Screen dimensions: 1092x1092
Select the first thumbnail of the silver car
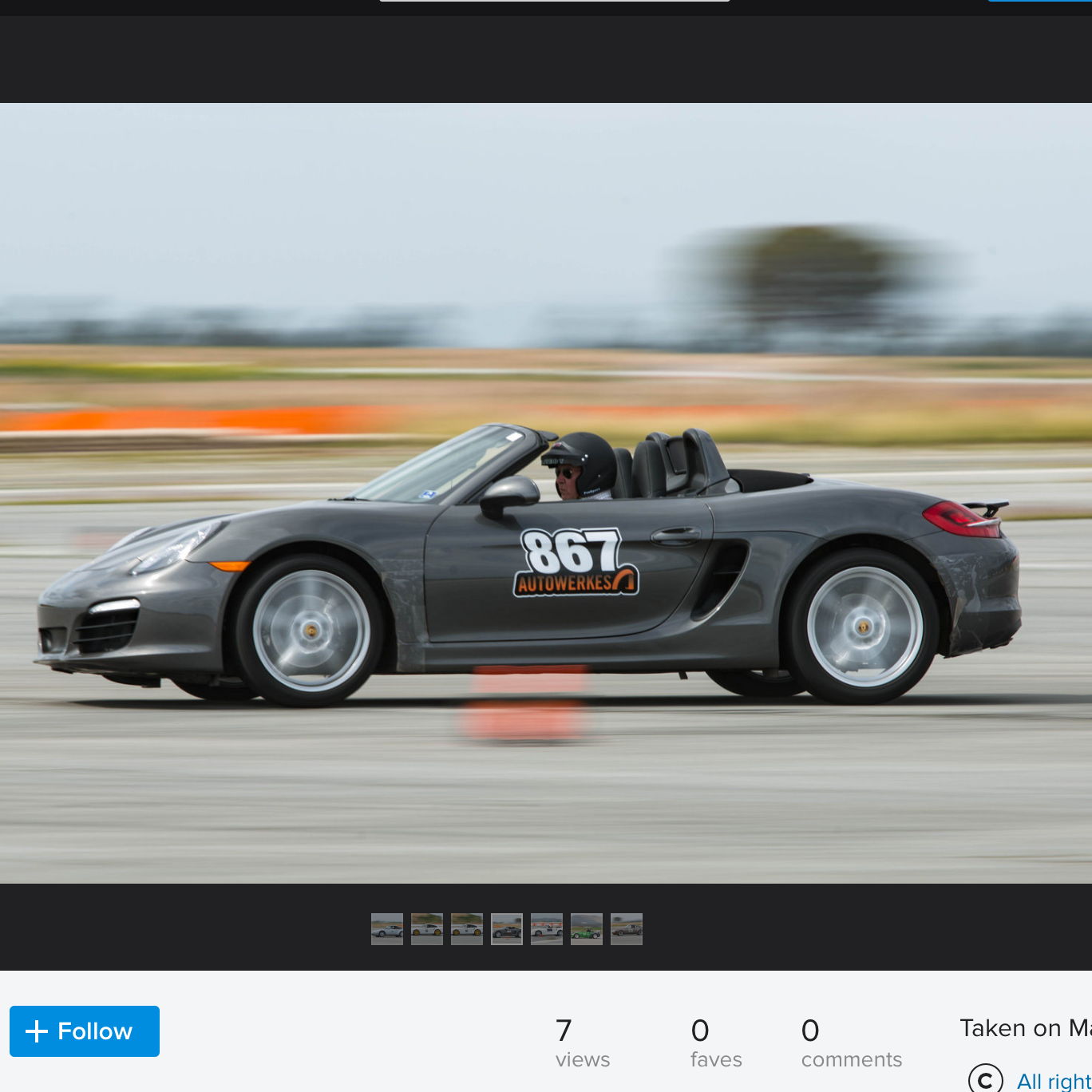[x=387, y=929]
